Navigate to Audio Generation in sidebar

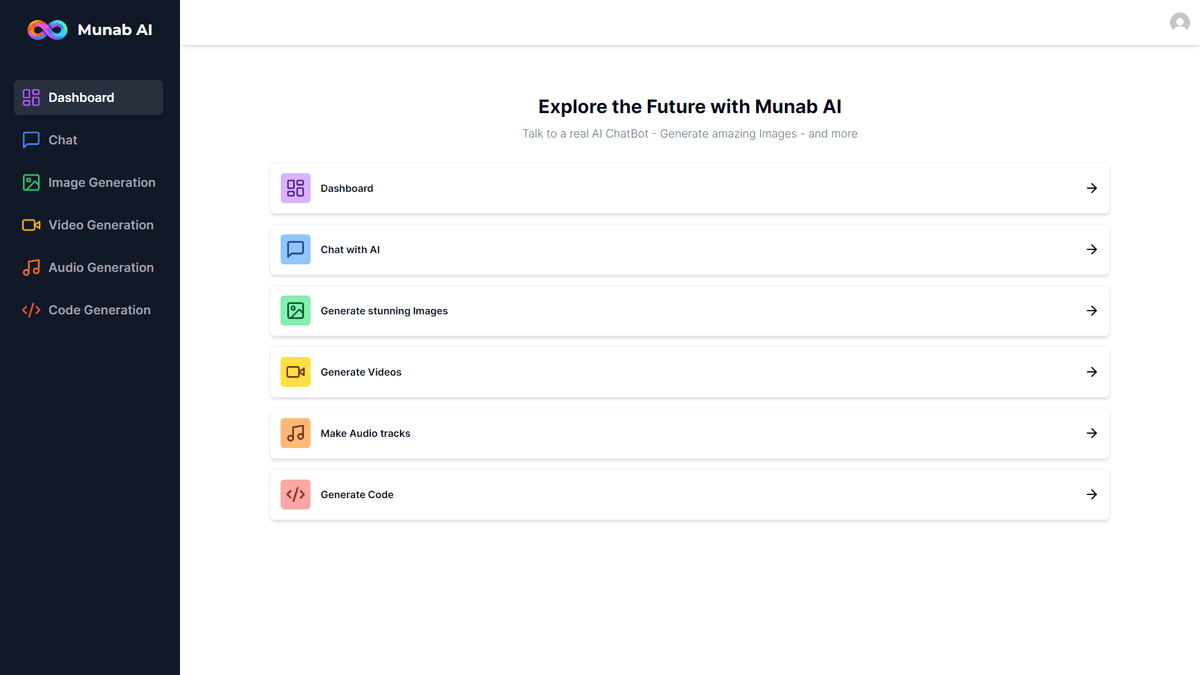click(100, 268)
